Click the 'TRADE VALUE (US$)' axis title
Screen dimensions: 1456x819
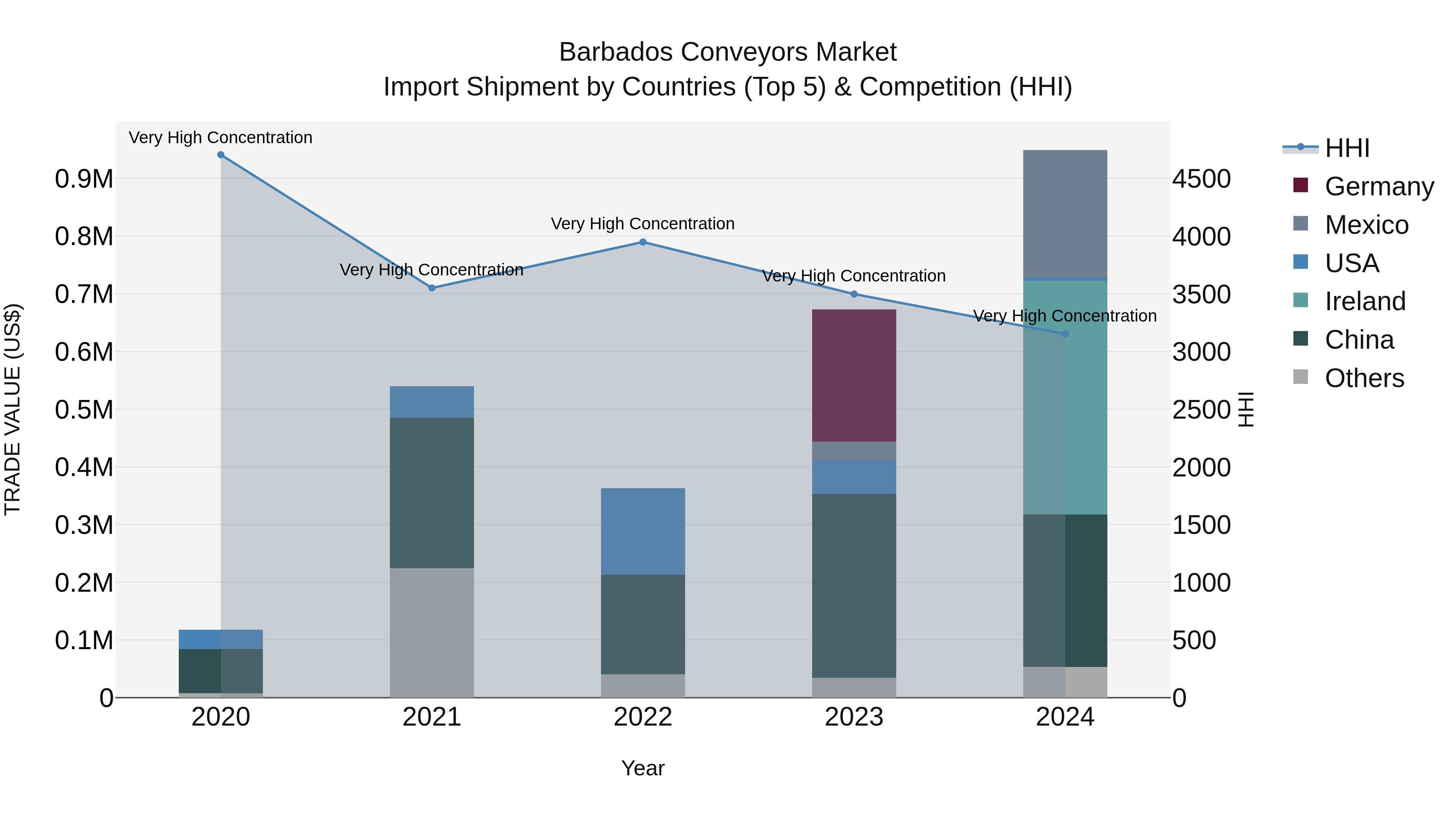click(x=13, y=409)
